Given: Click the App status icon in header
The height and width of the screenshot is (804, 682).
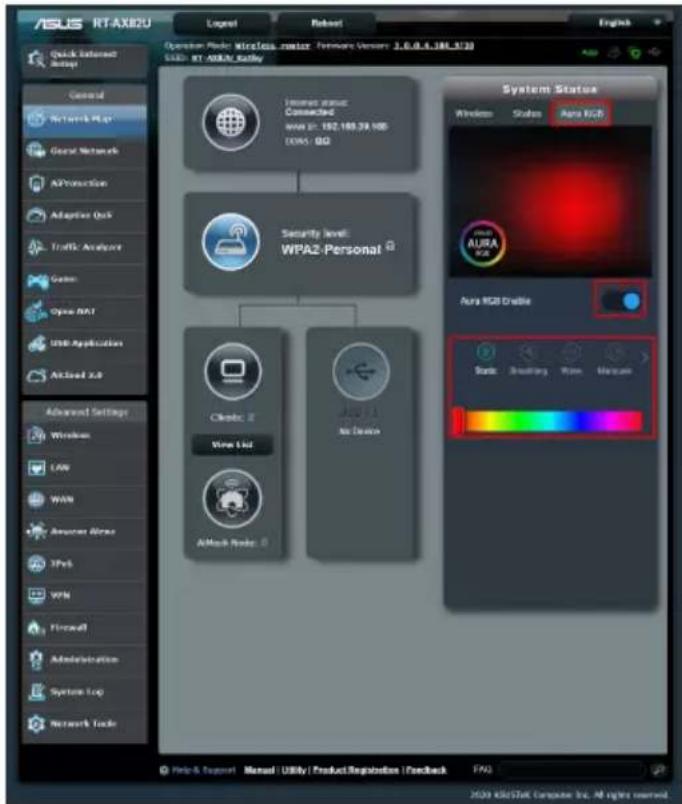Looking at the screenshot, I should (x=590, y=52).
